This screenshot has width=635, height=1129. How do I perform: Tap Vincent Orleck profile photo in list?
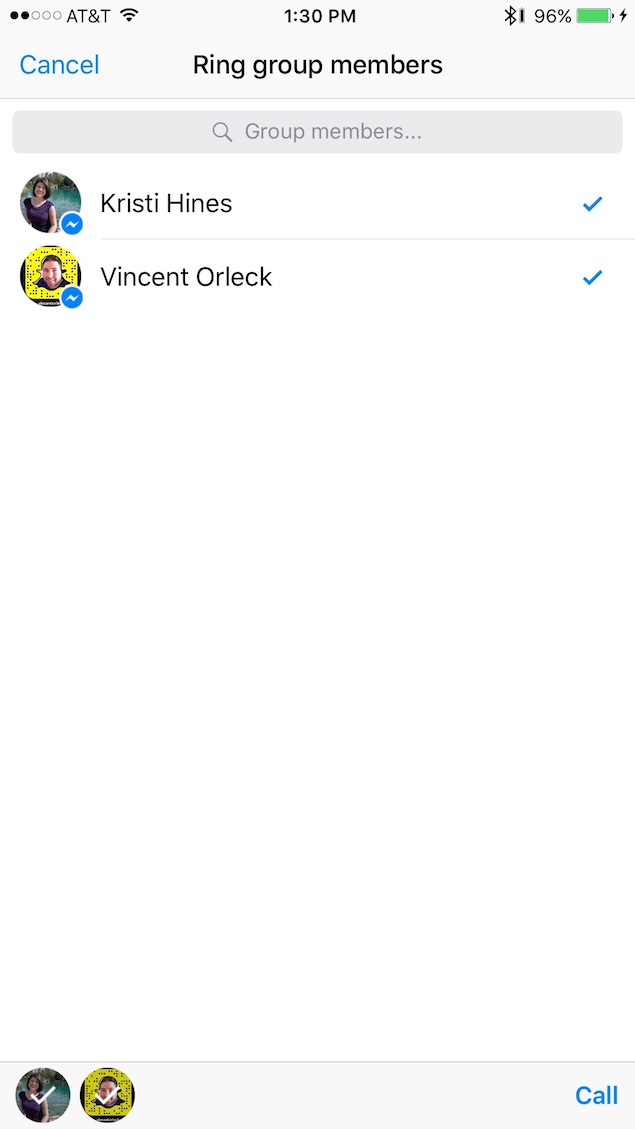click(48, 274)
